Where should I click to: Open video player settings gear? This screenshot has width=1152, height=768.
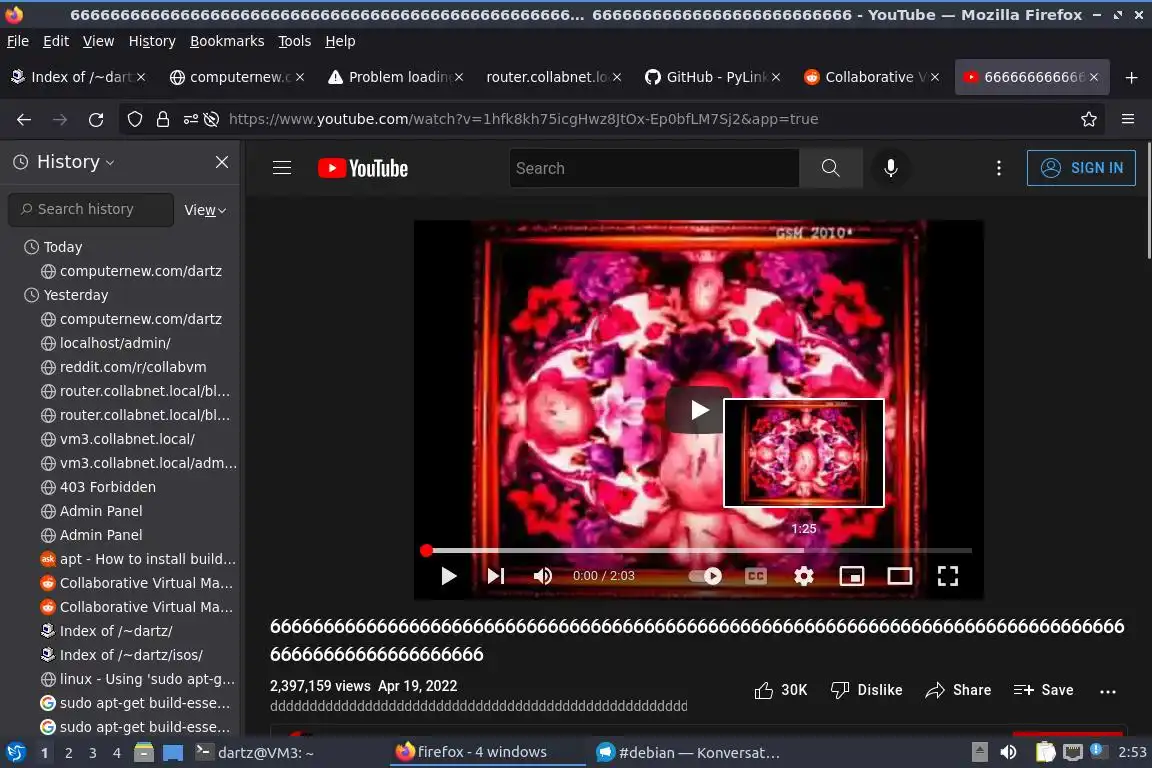tap(804, 576)
